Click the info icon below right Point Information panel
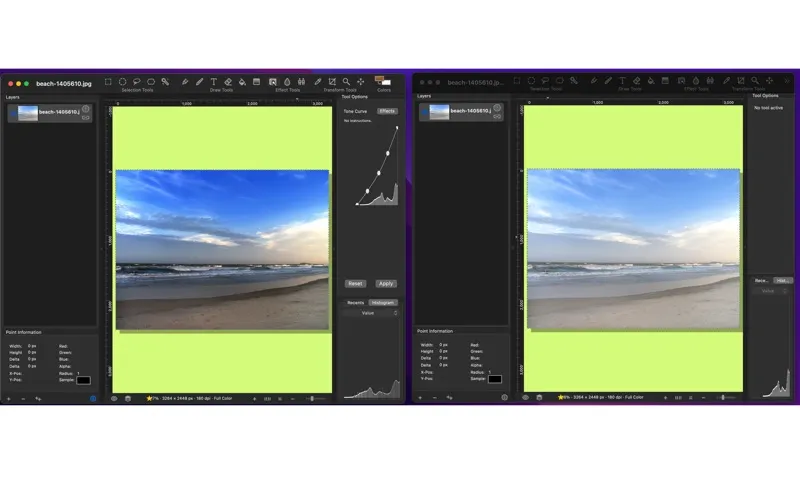Viewport: 800px width, 500px height. point(504,397)
